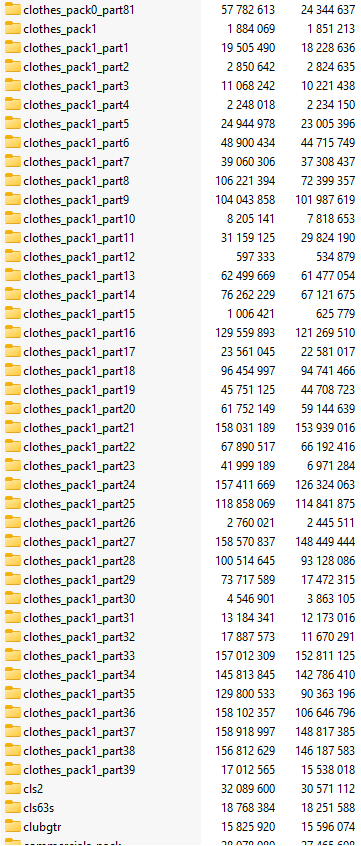361x846 pixels.
Task: Select clothes_pack1_part5 in the list
Action: tap(76, 124)
